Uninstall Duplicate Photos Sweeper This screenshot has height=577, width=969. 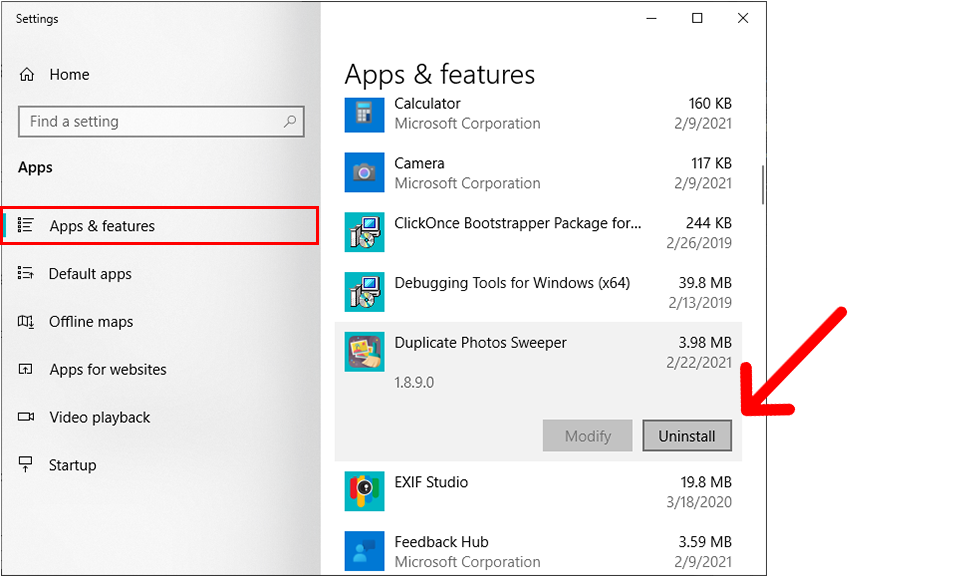[687, 436]
